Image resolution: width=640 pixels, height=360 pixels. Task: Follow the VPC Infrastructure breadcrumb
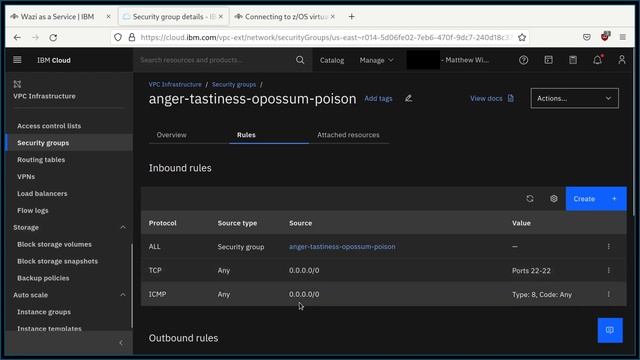coord(175,84)
